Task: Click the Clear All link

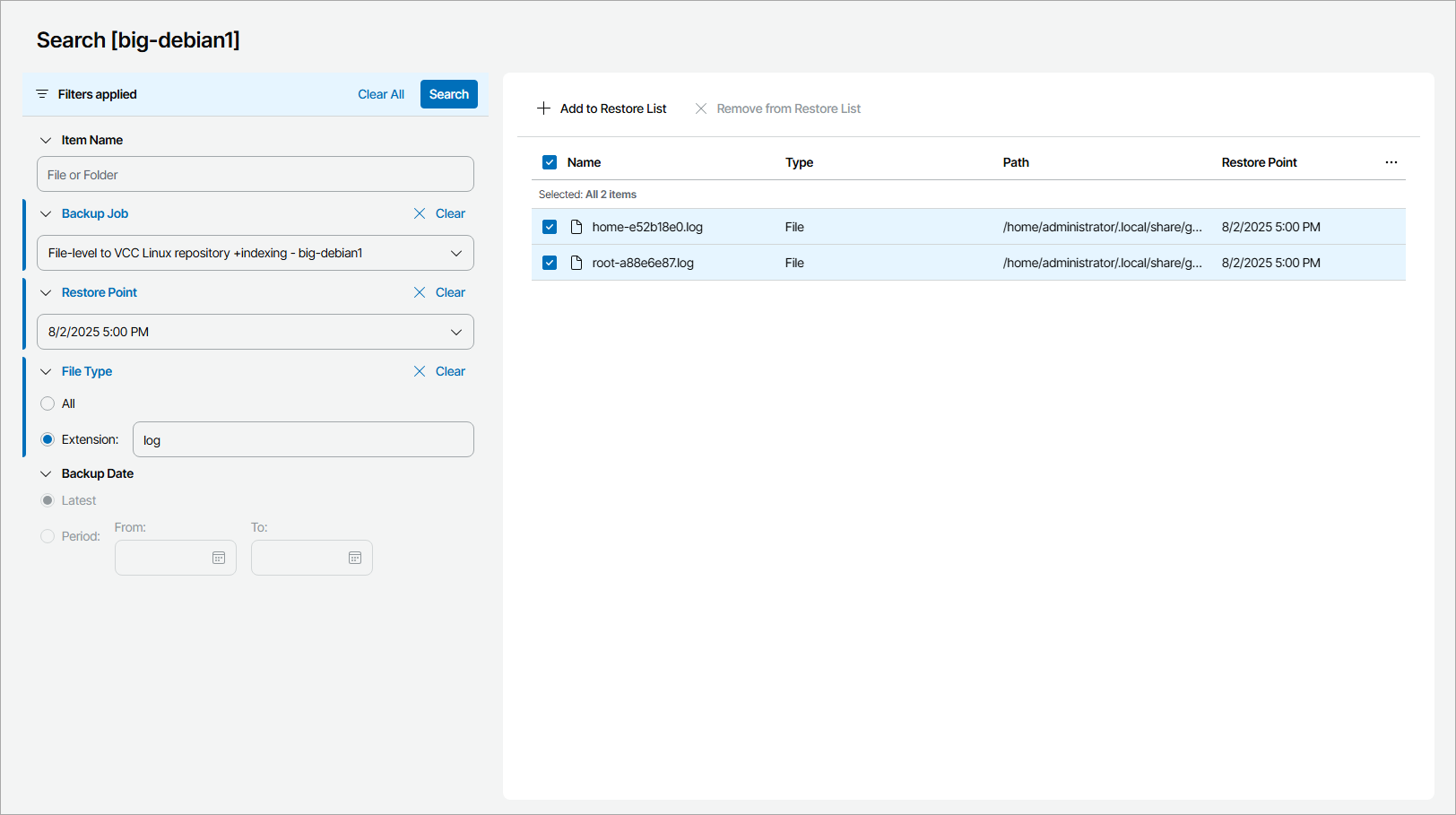Action: pyautogui.click(x=381, y=94)
